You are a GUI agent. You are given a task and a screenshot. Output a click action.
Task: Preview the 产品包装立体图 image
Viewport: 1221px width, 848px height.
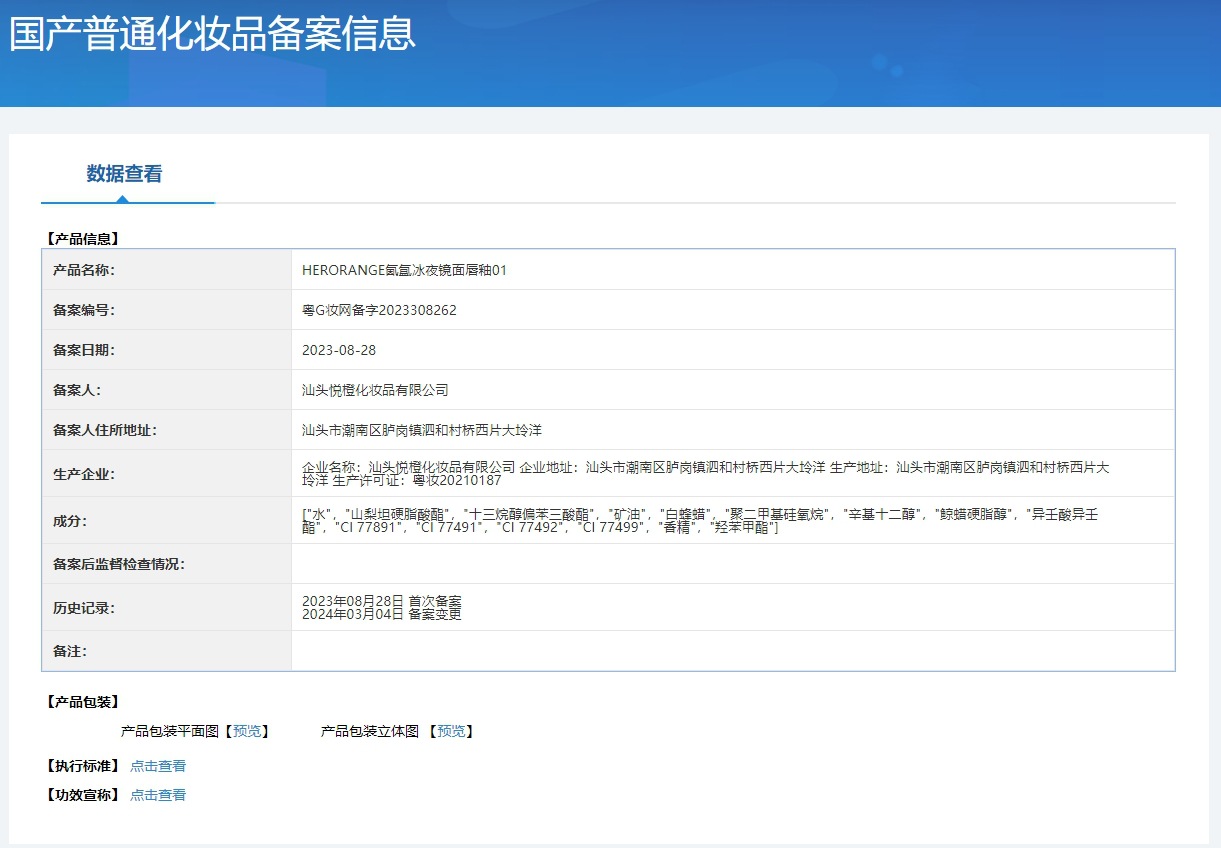451,731
